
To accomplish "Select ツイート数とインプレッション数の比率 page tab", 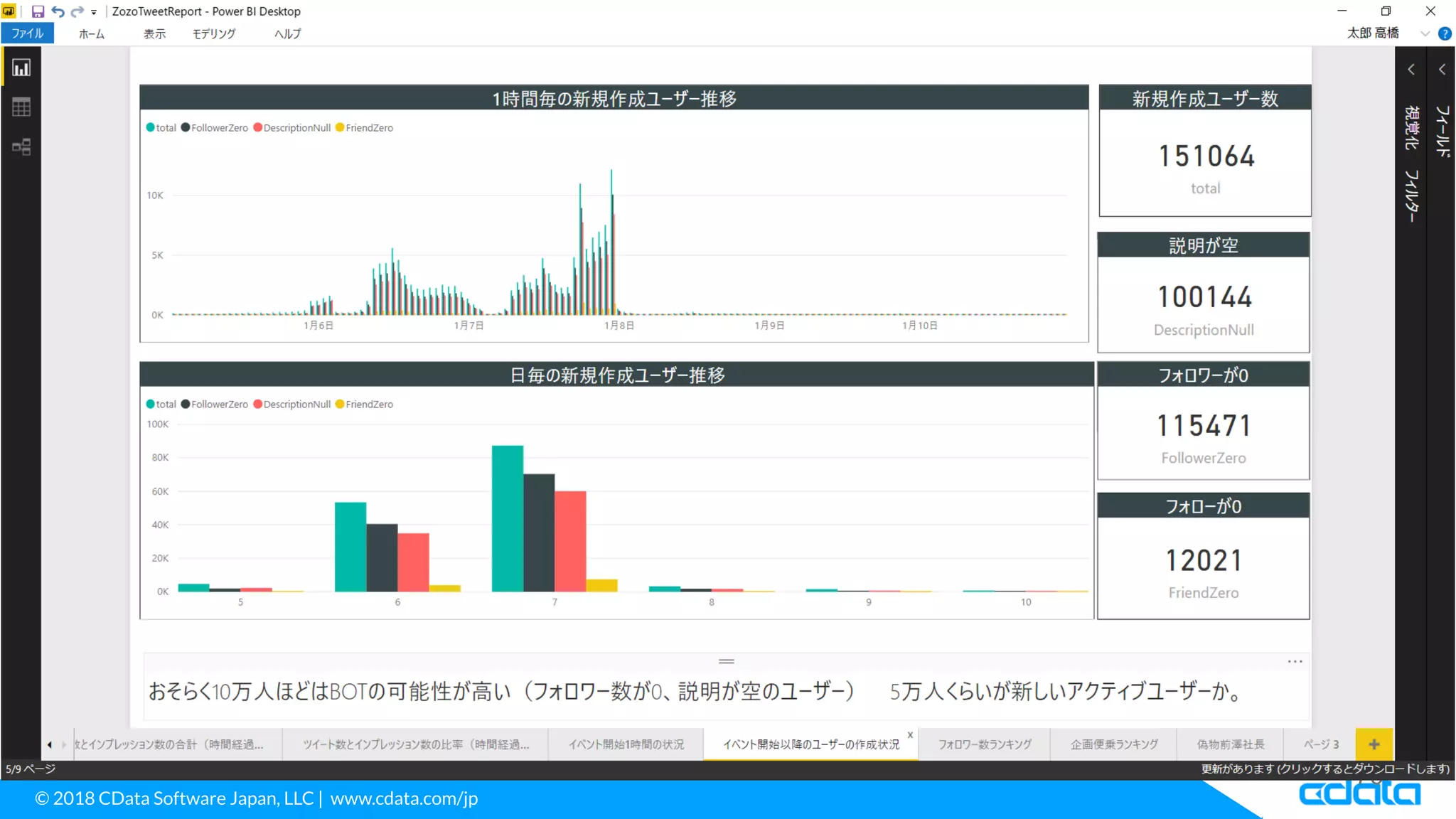I will (416, 744).
